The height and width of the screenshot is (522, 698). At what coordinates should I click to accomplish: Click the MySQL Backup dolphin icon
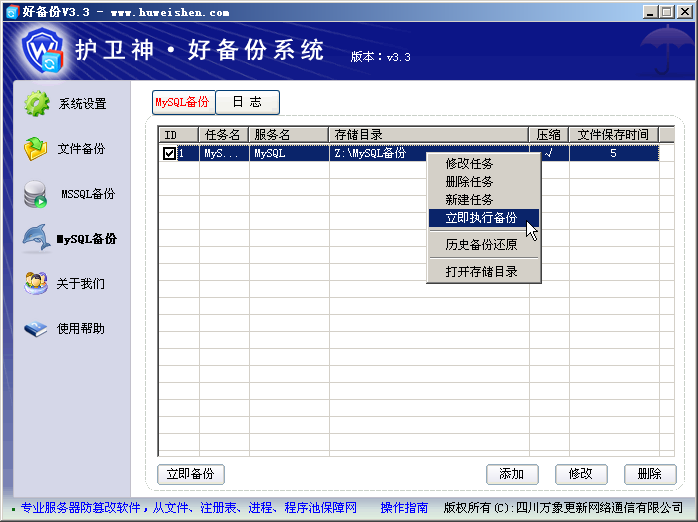click(x=36, y=239)
